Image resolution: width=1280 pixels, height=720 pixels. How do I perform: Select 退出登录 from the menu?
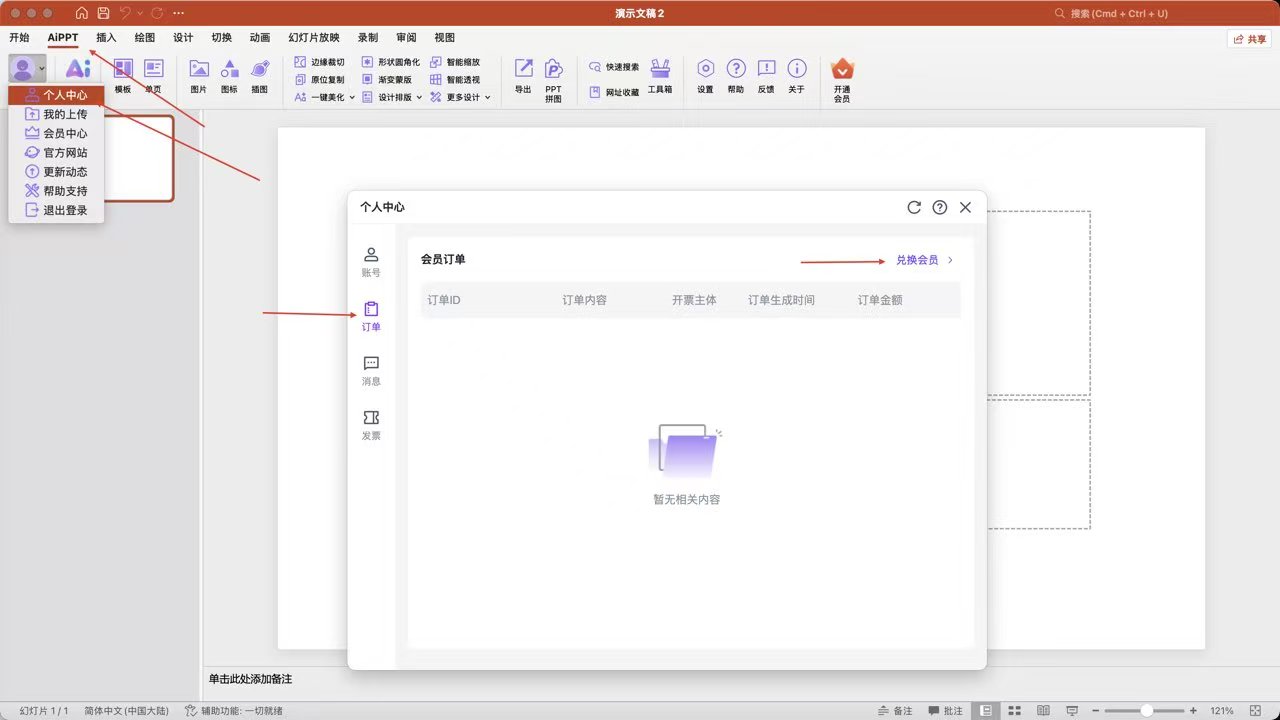tap(64, 210)
